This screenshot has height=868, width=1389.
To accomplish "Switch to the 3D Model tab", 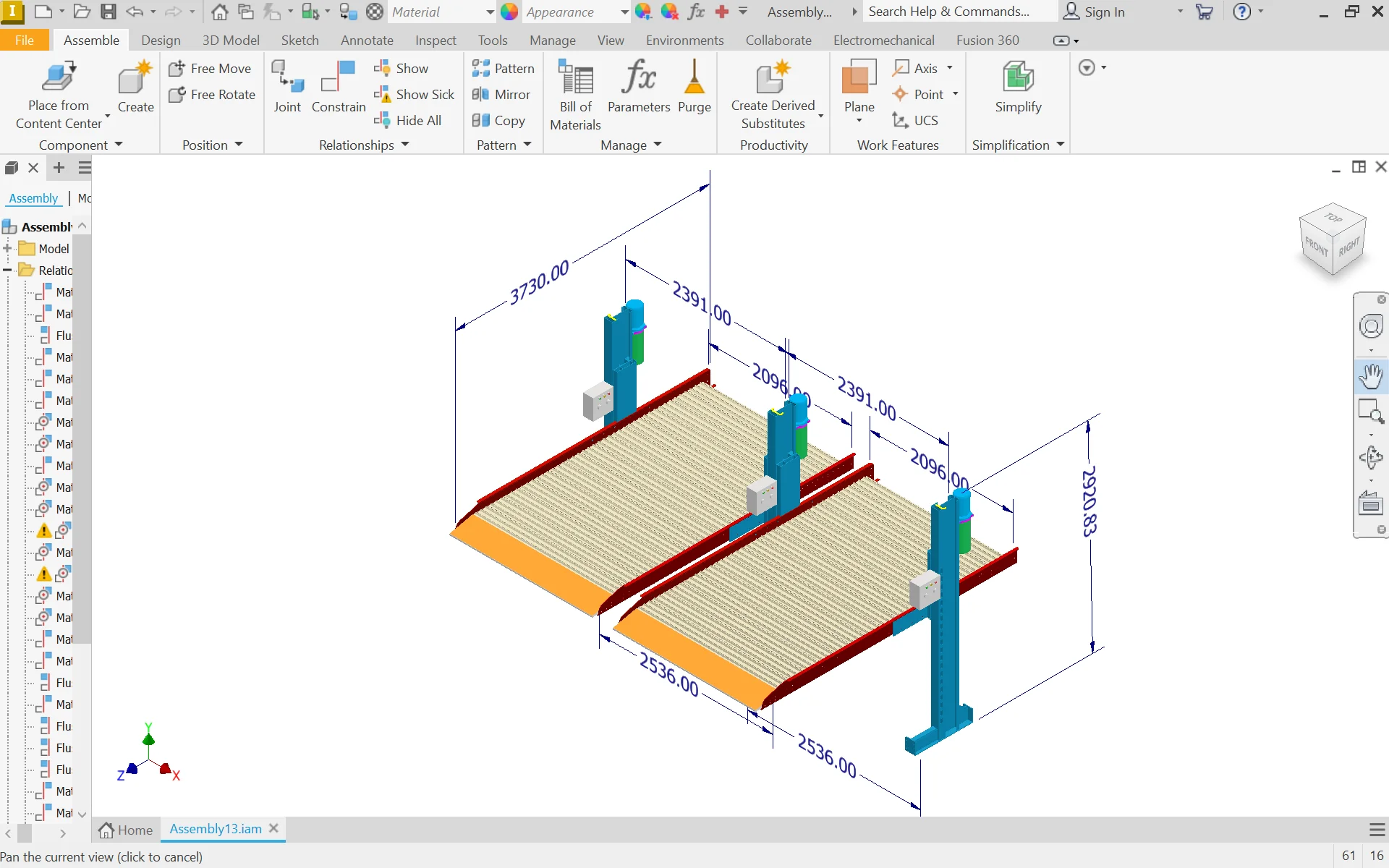I will (x=231, y=41).
